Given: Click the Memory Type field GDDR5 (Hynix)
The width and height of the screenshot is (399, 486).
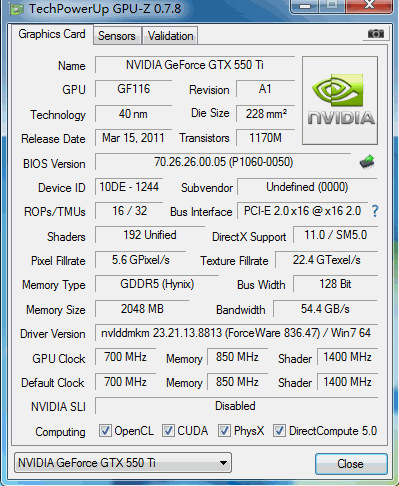Looking at the screenshot, I should click(157, 284).
